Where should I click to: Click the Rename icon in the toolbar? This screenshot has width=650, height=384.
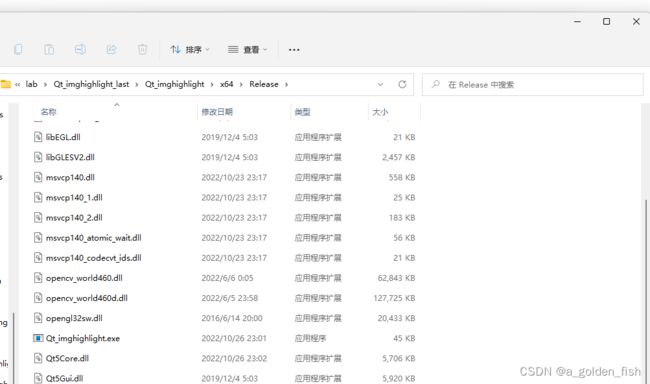(80, 49)
